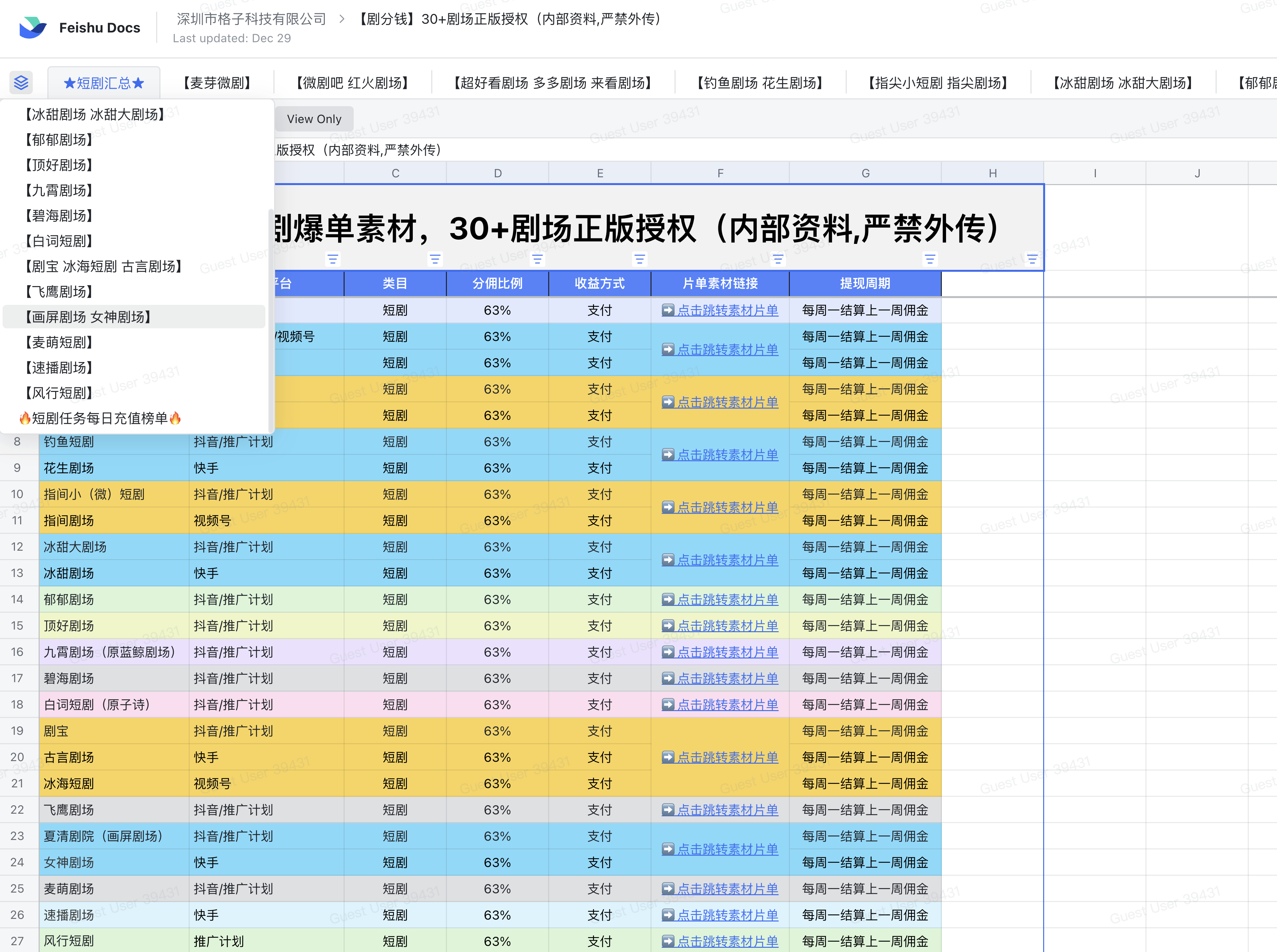Click the sheet list icon left of the sheet tabs
This screenshot has height=952, width=1277.
21,82
